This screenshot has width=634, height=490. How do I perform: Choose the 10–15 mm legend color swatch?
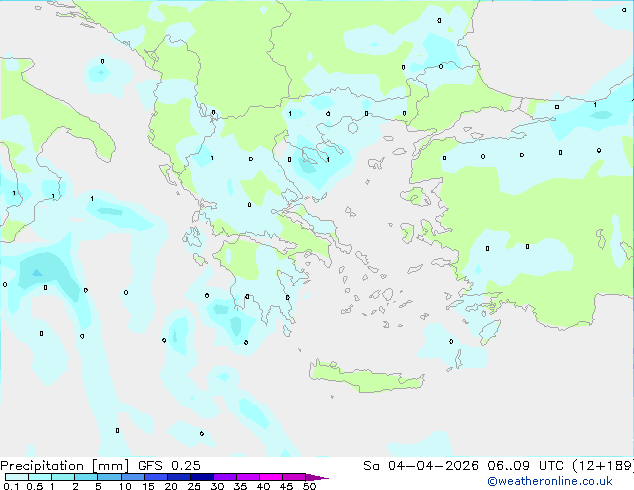[132, 477]
